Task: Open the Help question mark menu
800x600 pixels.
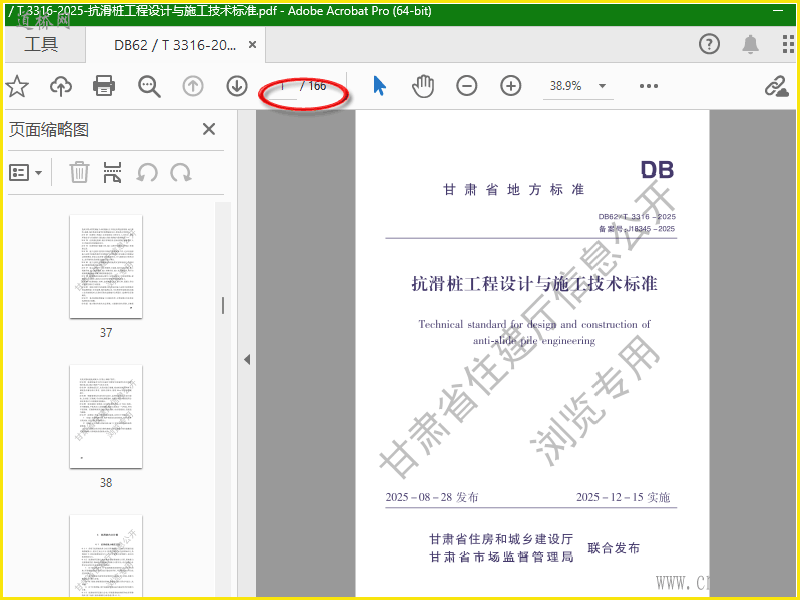Action: (709, 44)
